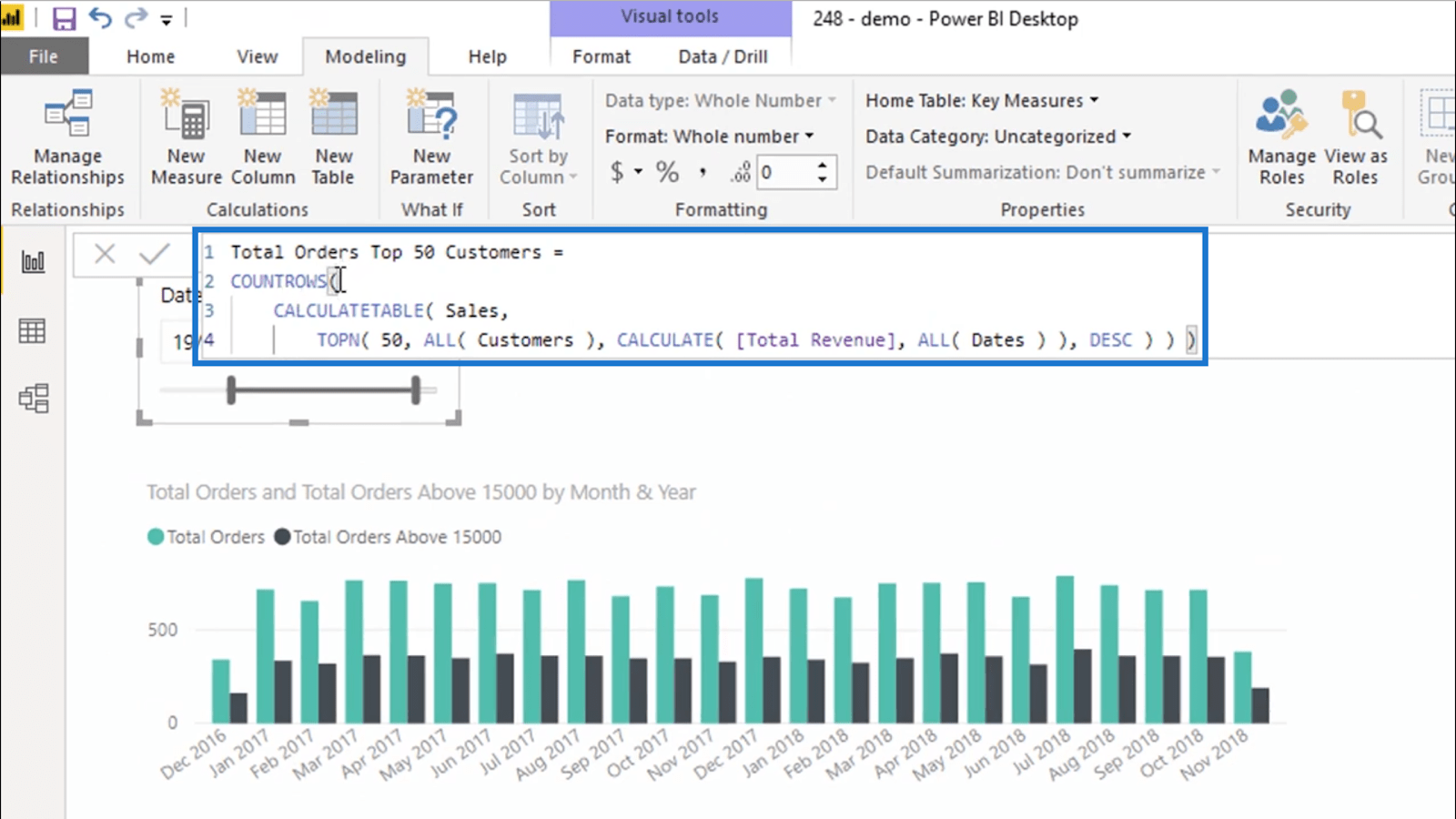Open the Data / Drill tab
The height and width of the screenshot is (819, 1456).
723,56
